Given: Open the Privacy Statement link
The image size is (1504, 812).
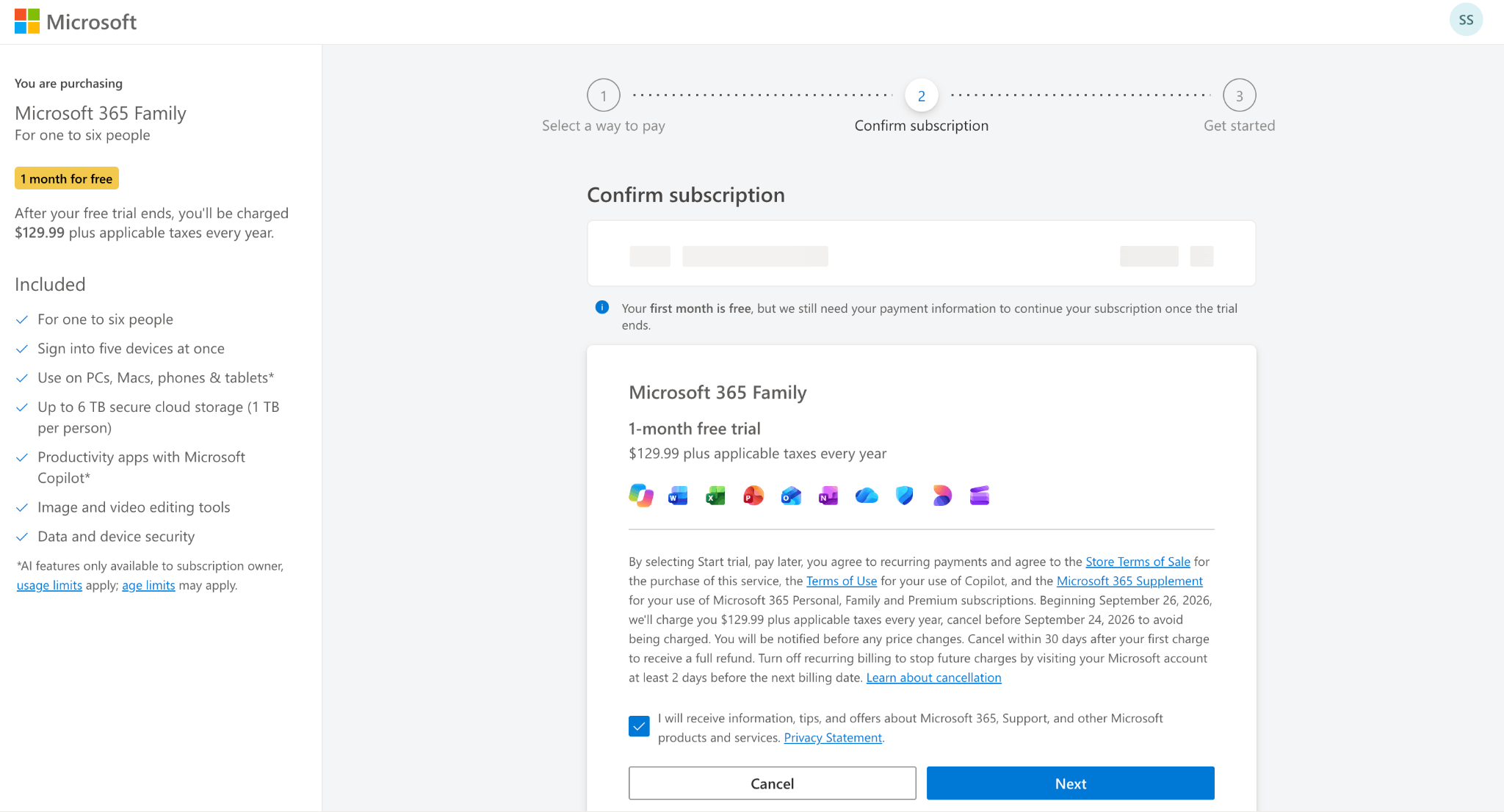Looking at the screenshot, I should click(x=833, y=737).
